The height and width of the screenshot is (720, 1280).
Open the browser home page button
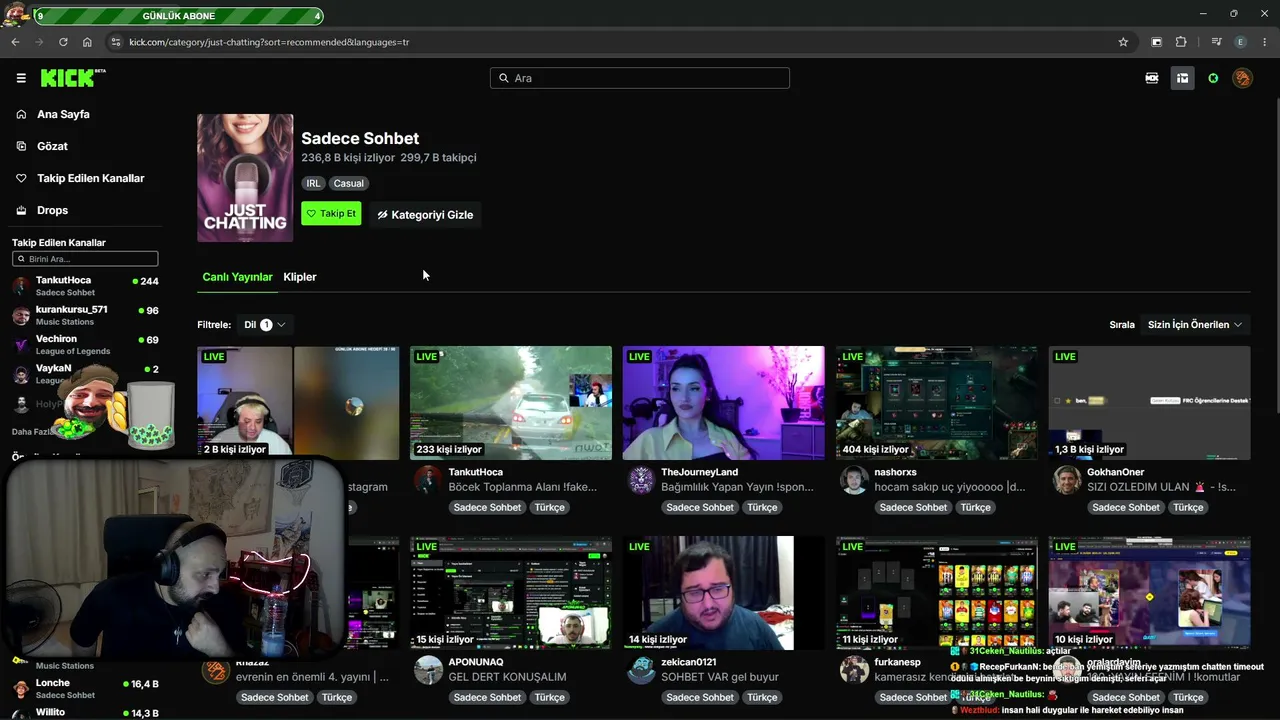point(87,42)
